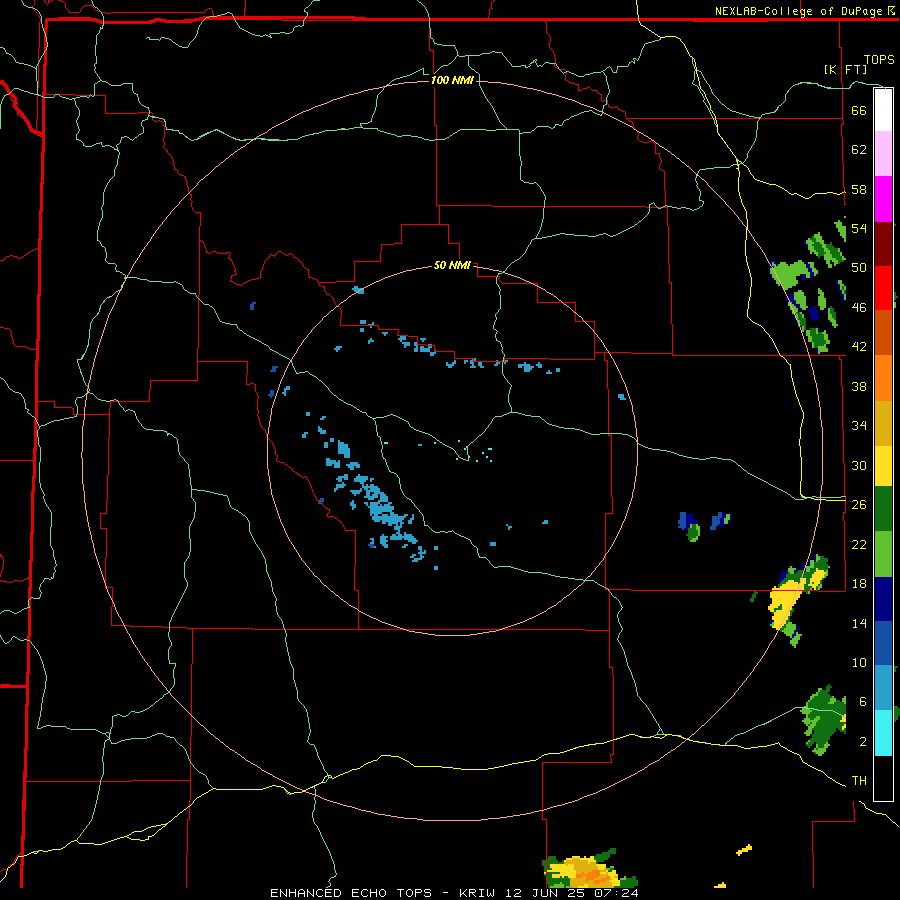Click the 34 legend value
This screenshot has width=900, height=900.
pos(859,426)
